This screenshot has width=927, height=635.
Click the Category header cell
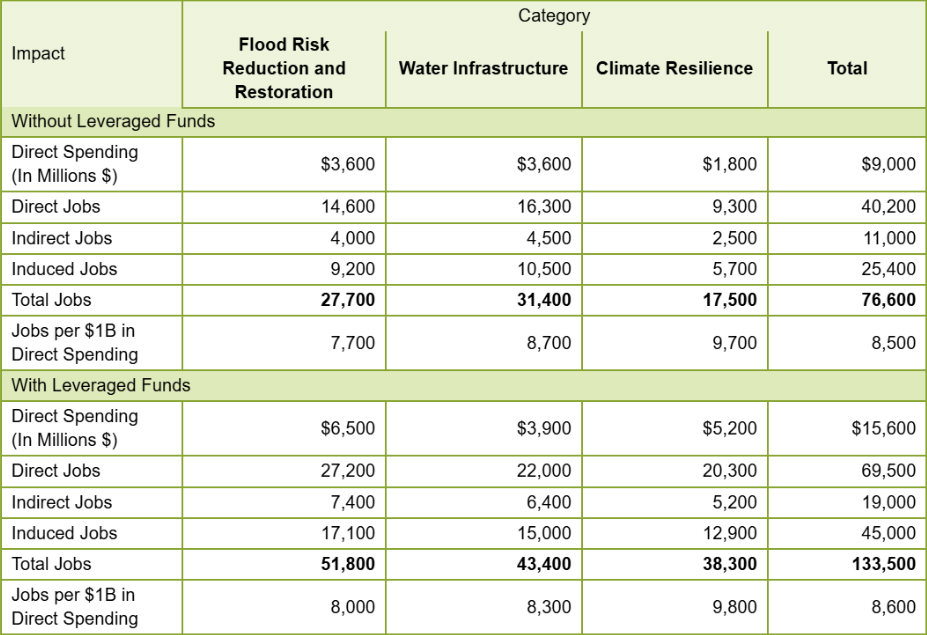(554, 15)
